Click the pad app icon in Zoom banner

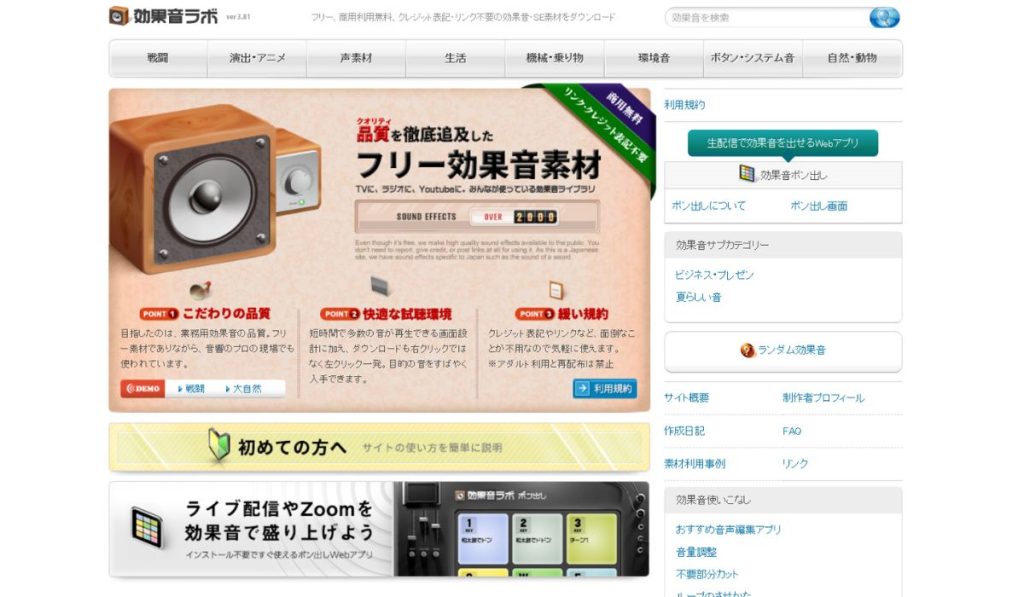(x=147, y=527)
